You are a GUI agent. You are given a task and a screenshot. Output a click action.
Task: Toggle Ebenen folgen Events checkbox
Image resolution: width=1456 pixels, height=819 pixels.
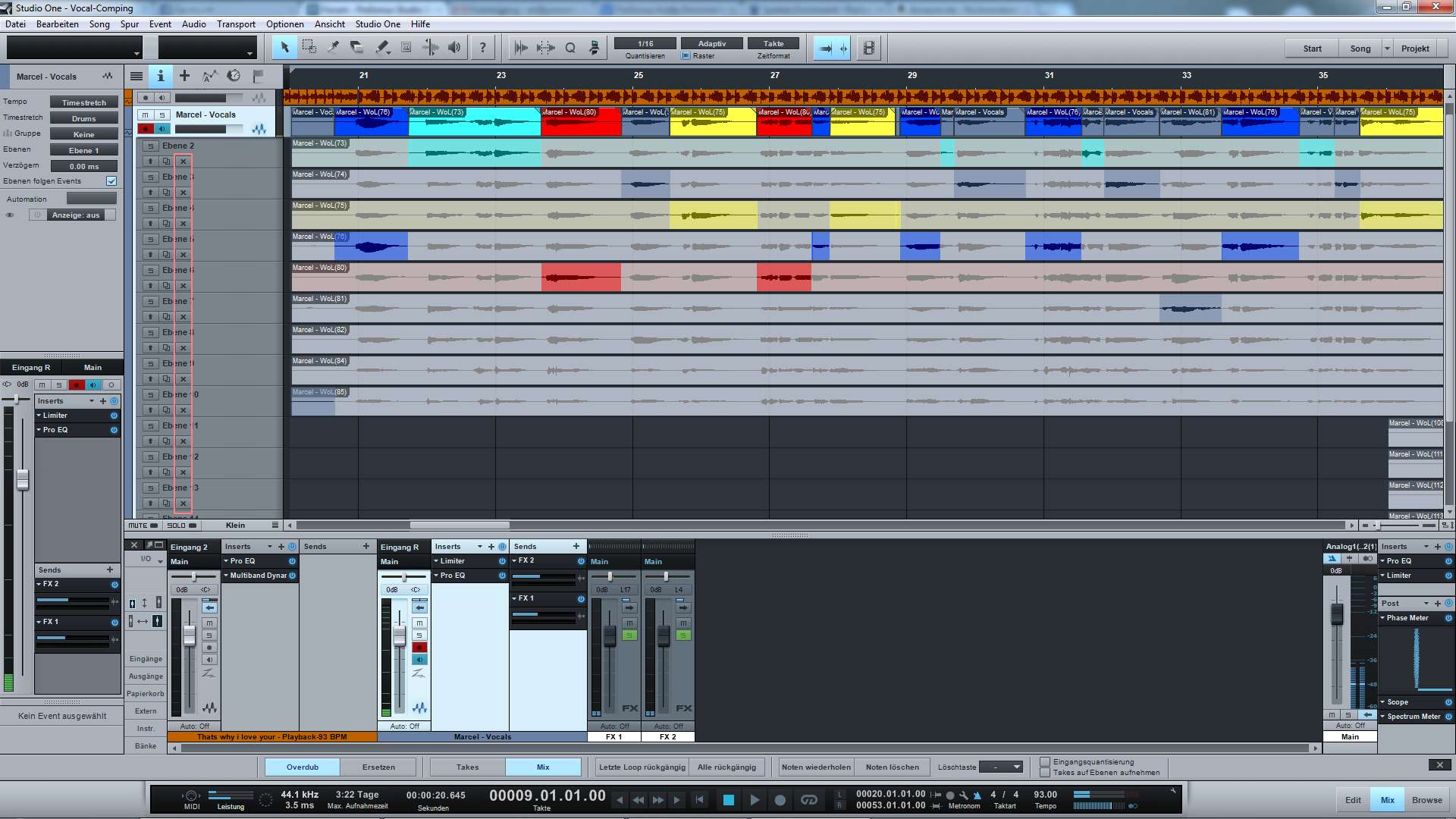click(111, 181)
